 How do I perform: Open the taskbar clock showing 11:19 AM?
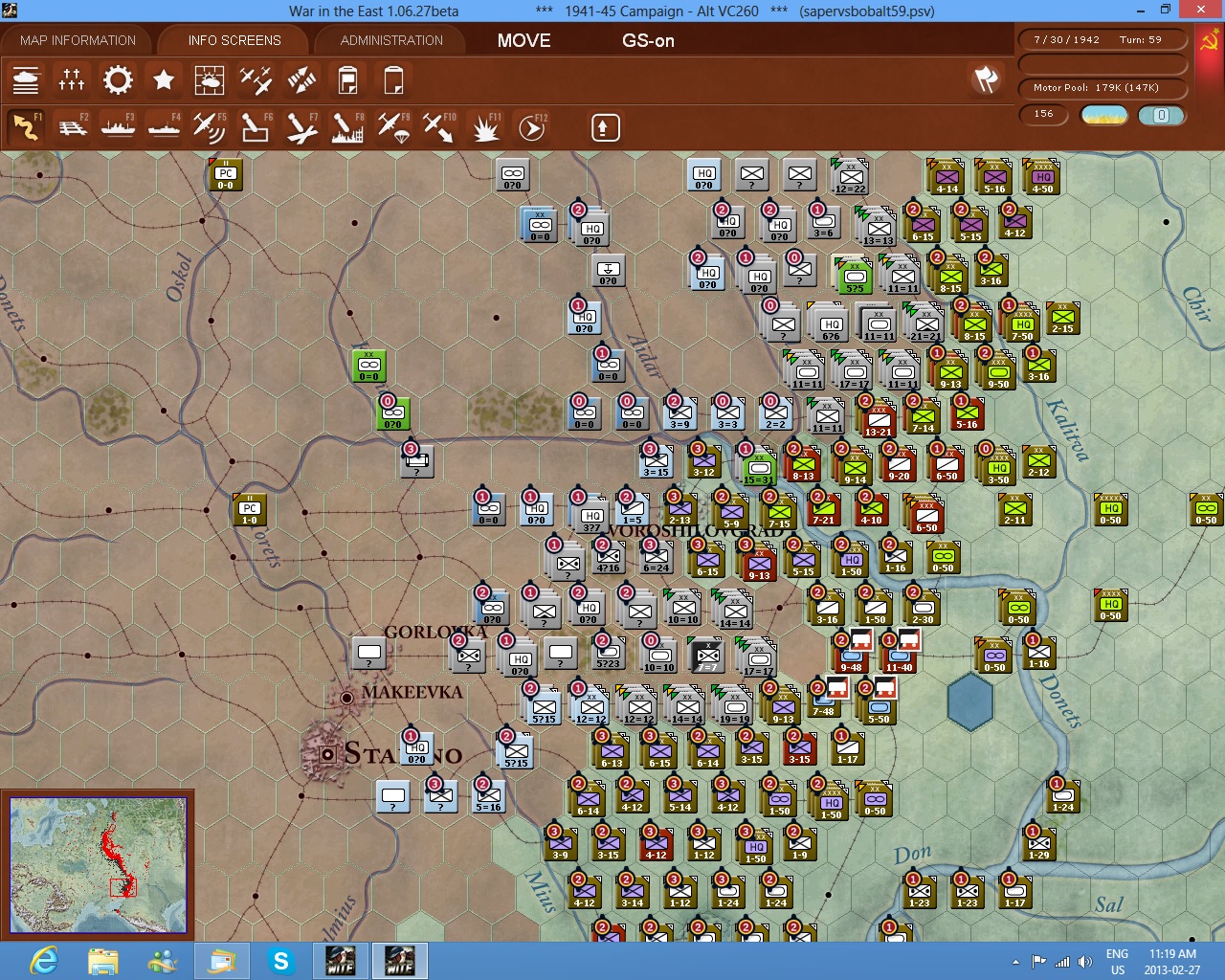(x=1173, y=962)
